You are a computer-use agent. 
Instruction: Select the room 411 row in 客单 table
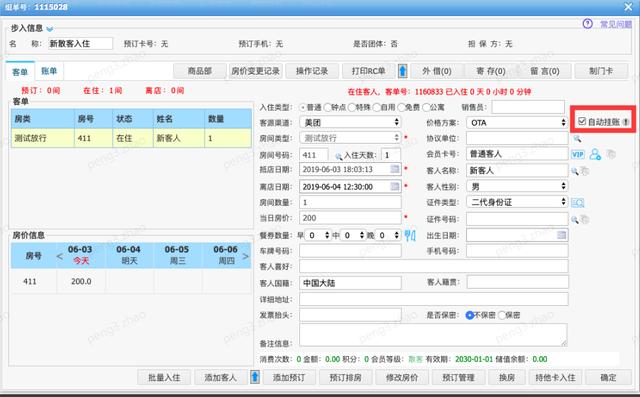(131, 138)
